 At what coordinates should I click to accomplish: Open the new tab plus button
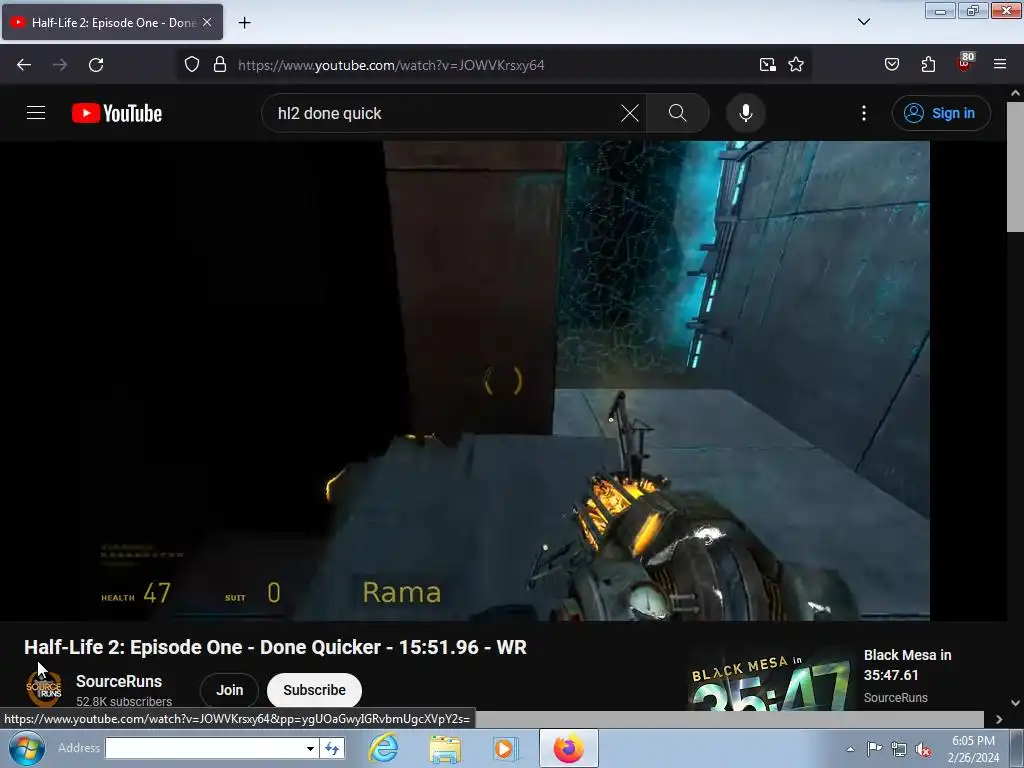(x=244, y=23)
